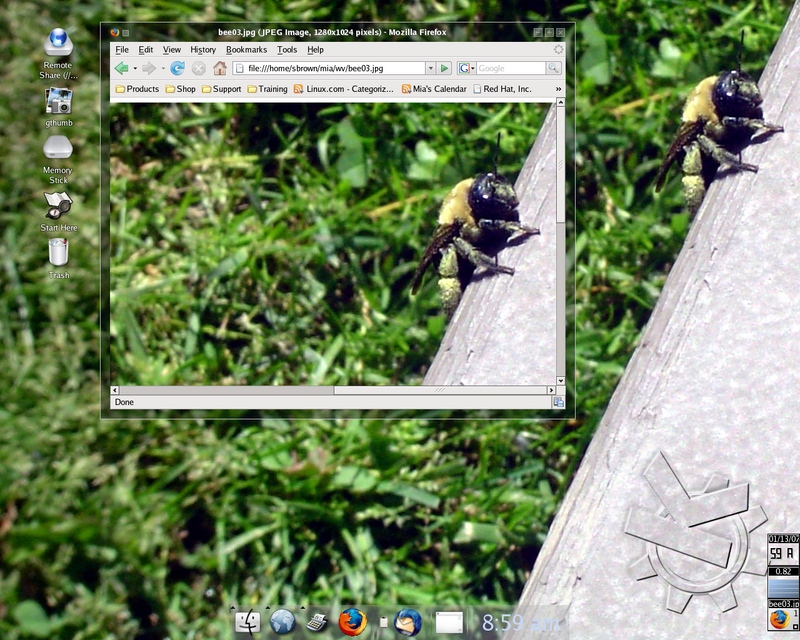Open the Support bookmark folder
The height and width of the screenshot is (640, 800).
coord(221,89)
